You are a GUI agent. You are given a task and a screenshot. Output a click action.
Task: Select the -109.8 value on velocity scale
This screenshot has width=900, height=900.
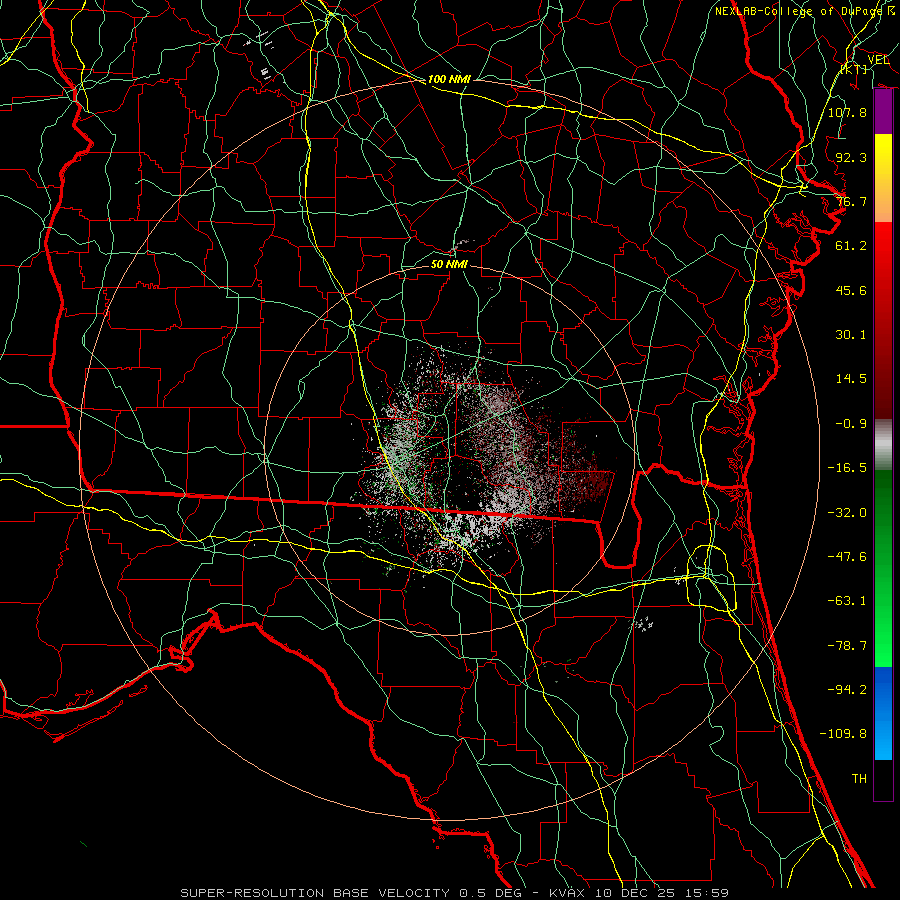click(x=843, y=734)
